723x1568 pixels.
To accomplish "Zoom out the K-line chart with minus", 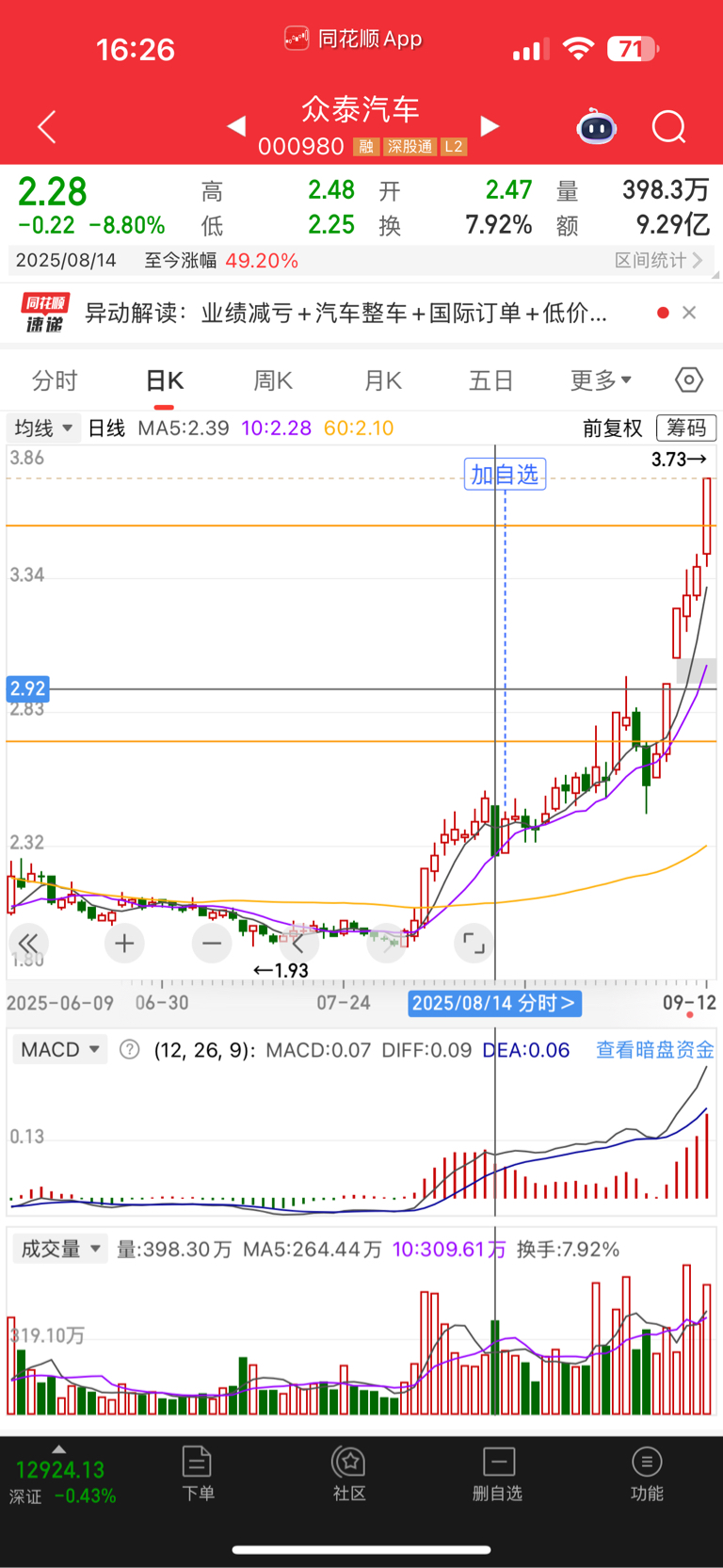I will 212,943.
